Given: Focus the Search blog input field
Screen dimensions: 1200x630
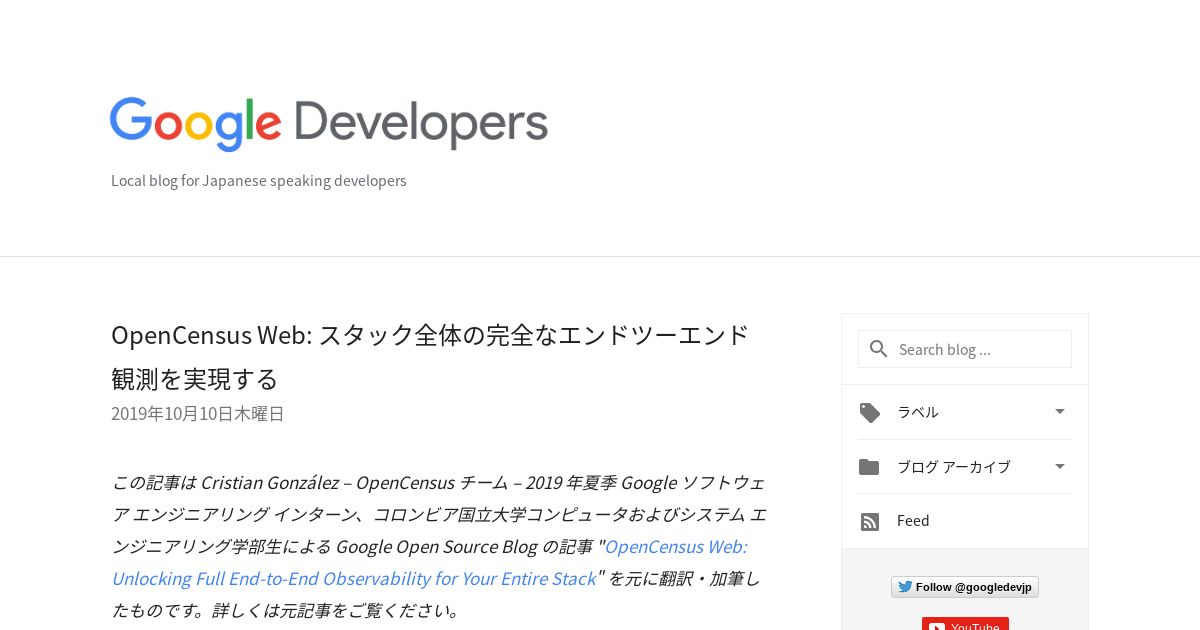Looking at the screenshot, I should [x=965, y=349].
